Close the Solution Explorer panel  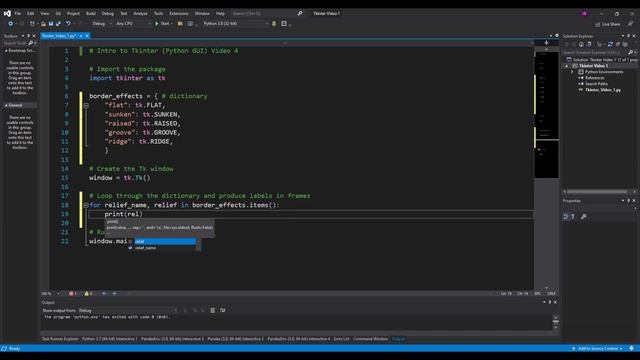coord(634,36)
